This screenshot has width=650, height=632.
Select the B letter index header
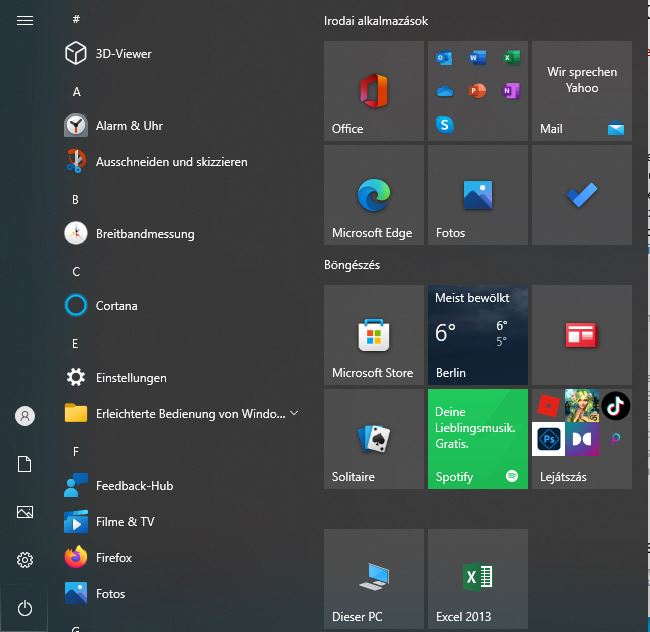click(75, 200)
